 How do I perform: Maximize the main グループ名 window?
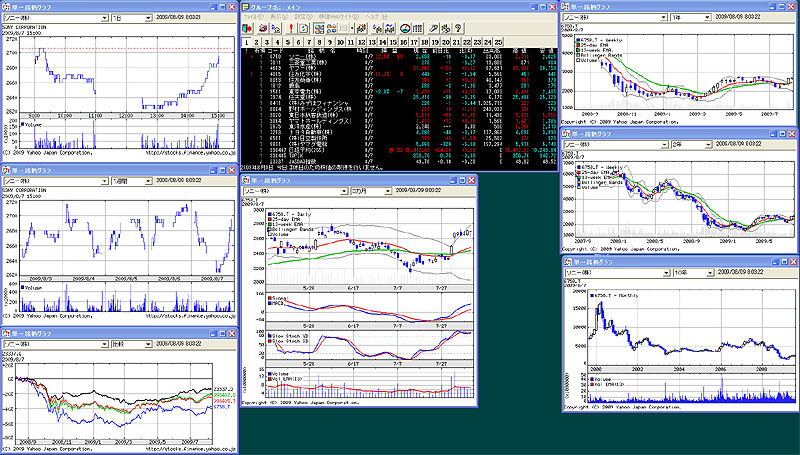click(542, 6)
